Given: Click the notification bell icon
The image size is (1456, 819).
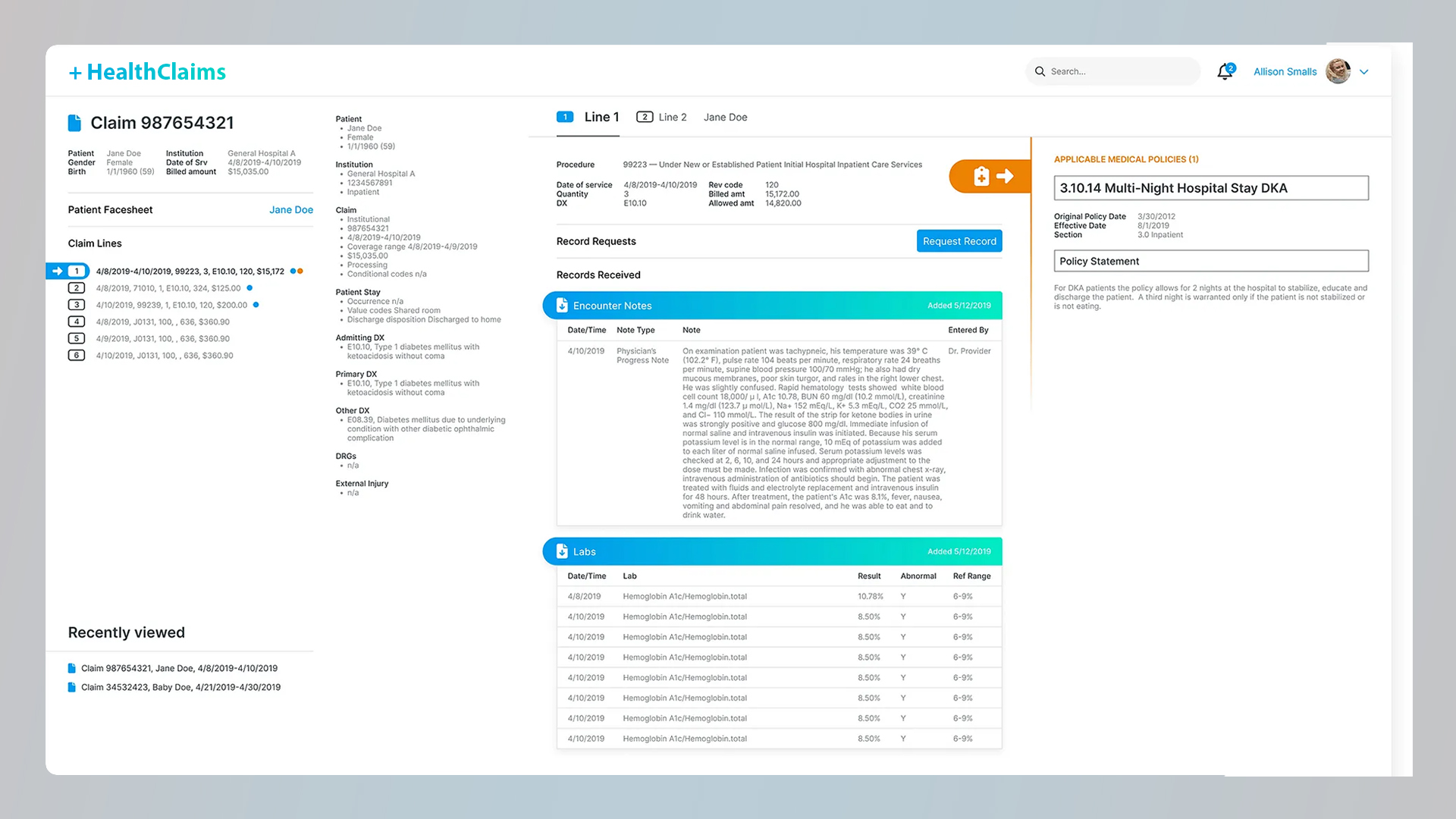Looking at the screenshot, I should point(1225,72).
